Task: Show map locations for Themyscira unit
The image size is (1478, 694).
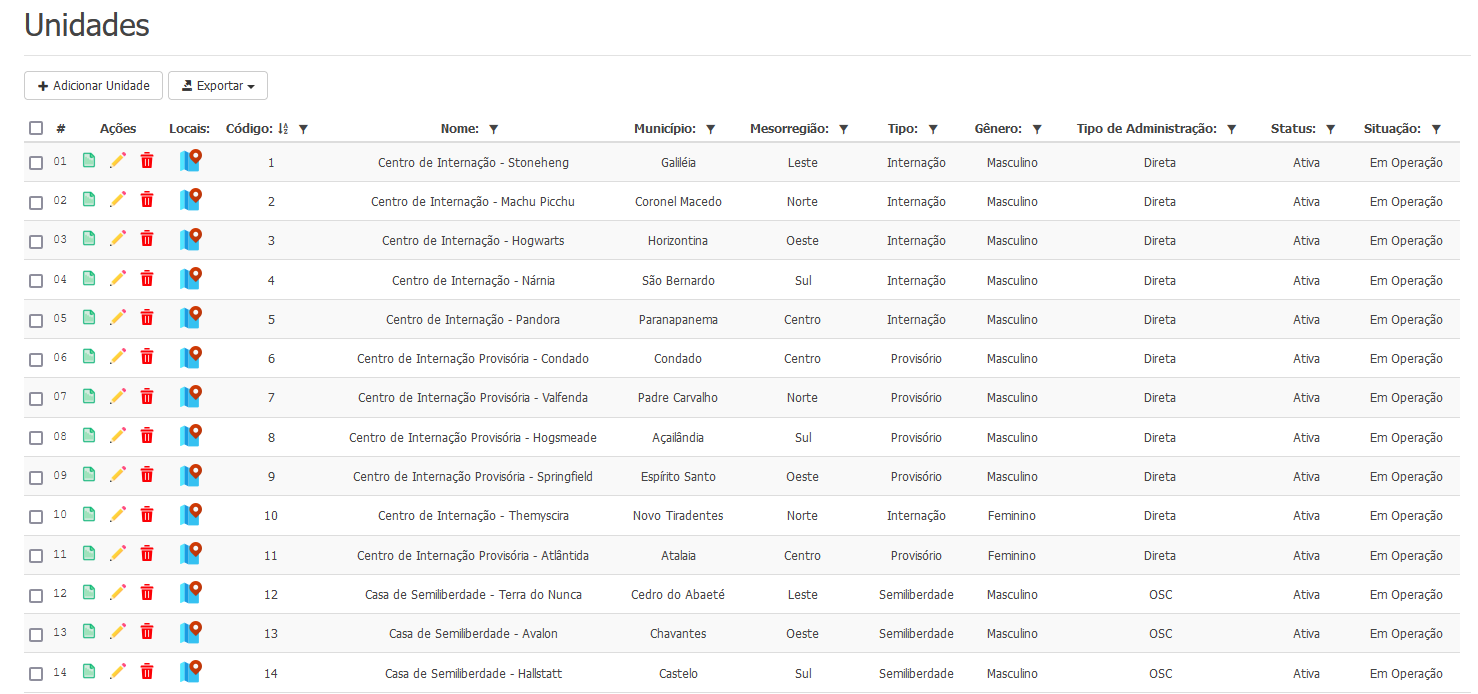Action: pos(190,514)
